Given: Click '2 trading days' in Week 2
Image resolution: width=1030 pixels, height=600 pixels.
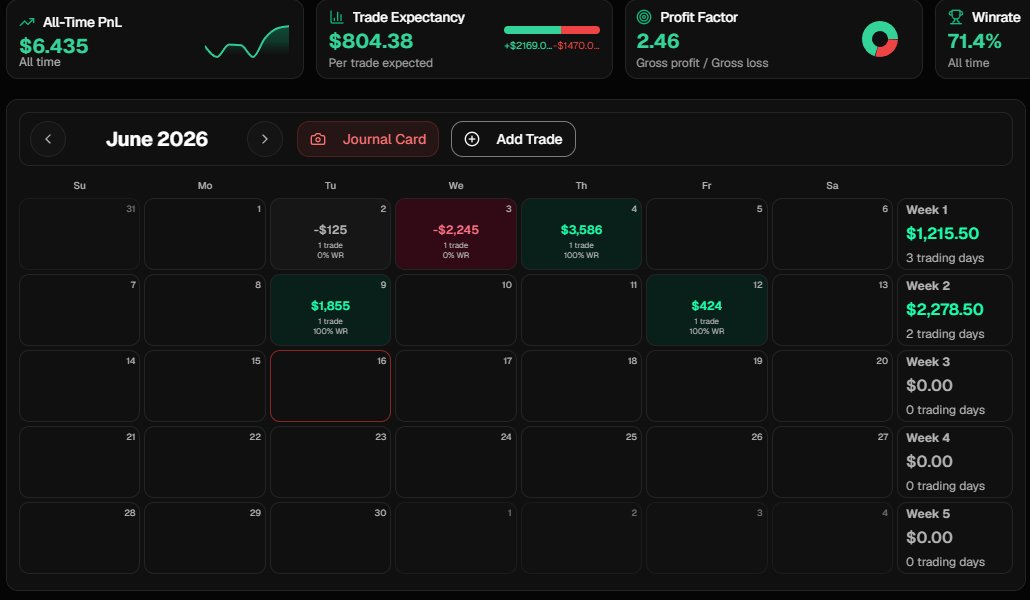Looking at the screenshot, I should click(x=945, y=334).
